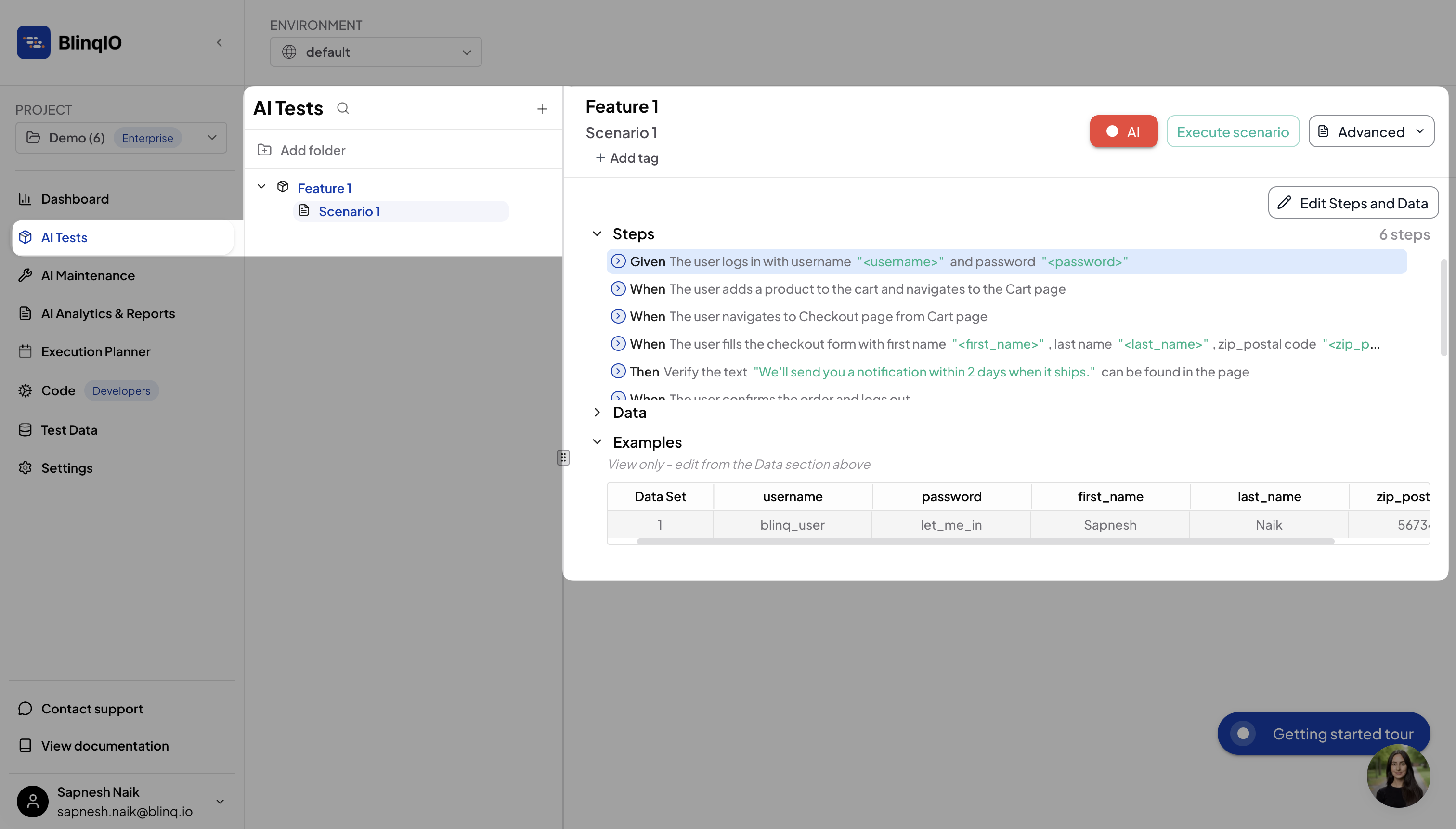Click the step arrow icon on the Then step

click(618, 371)
